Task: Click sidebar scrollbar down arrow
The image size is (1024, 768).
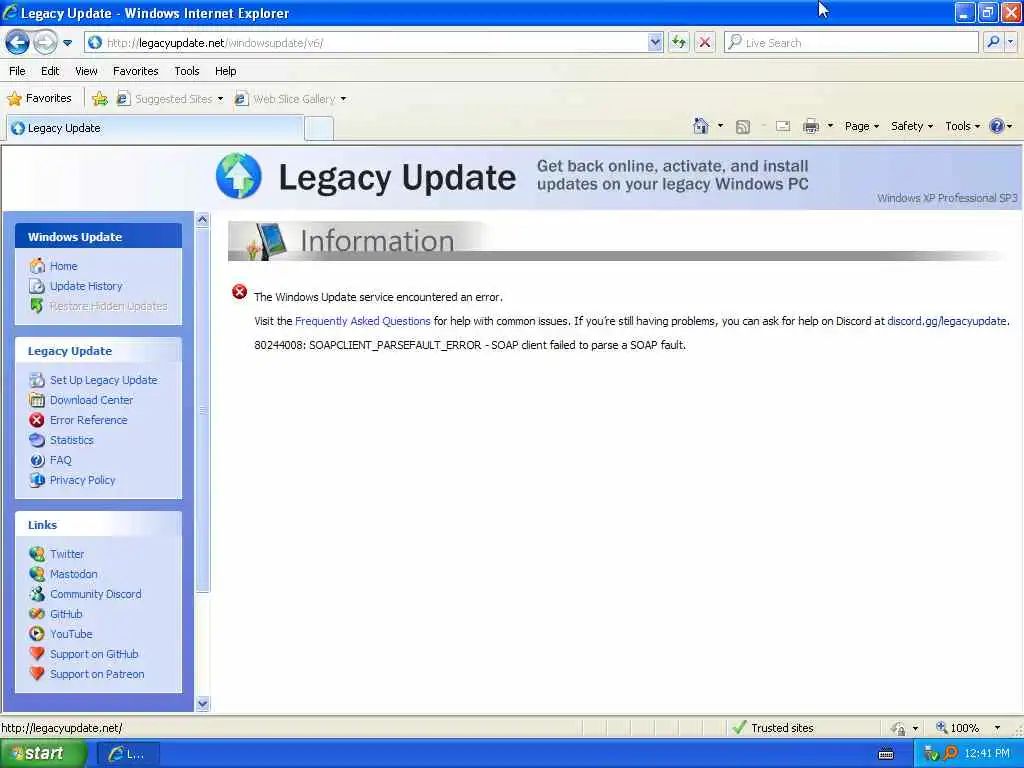Action: coord(202,704)
